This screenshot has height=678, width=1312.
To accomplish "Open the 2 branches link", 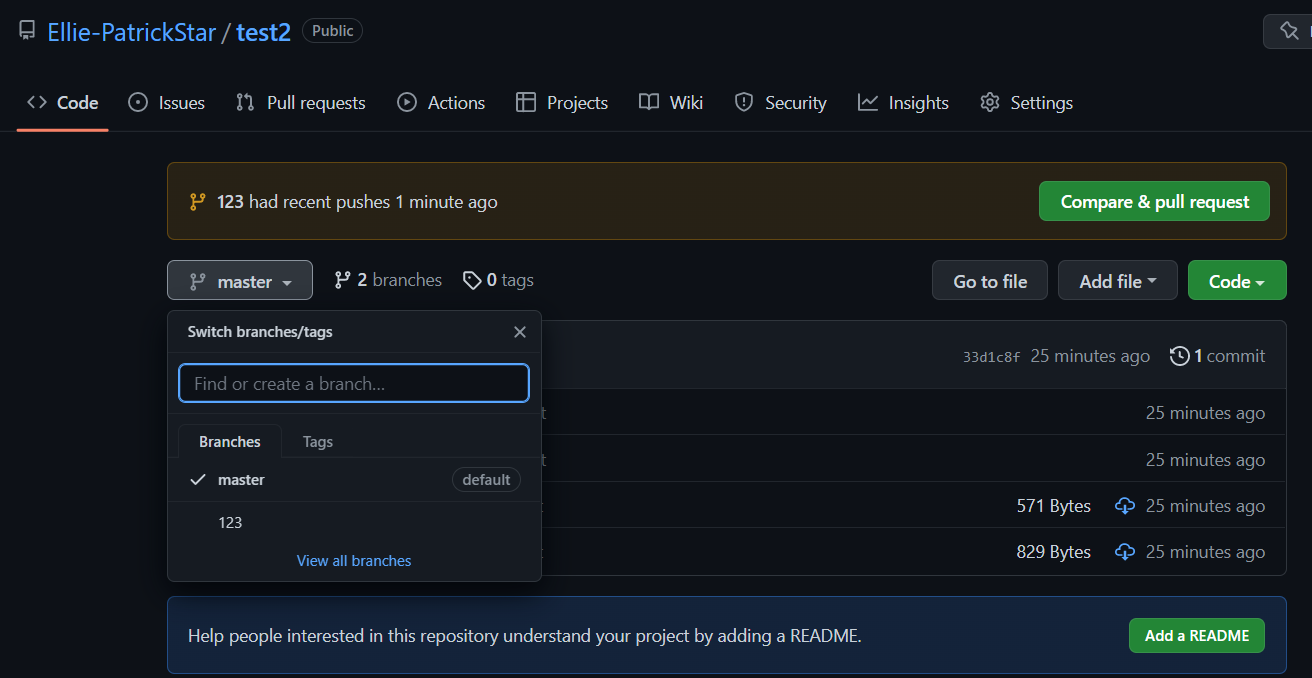I will tap(388, 280).
